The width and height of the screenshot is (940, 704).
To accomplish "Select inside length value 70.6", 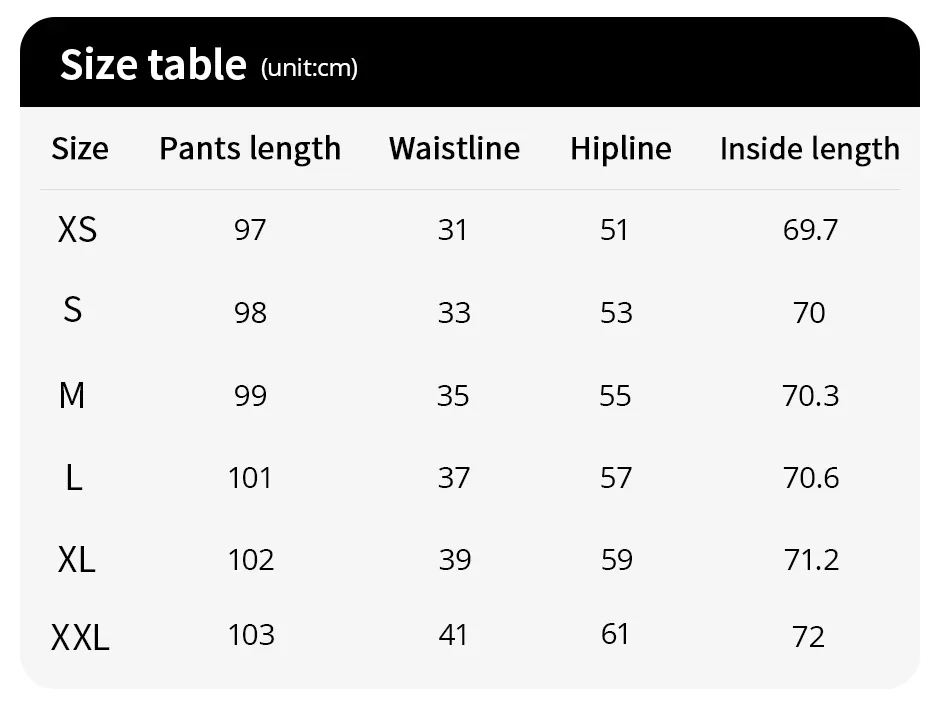I will pyautogui.click(x=811, y=478).
